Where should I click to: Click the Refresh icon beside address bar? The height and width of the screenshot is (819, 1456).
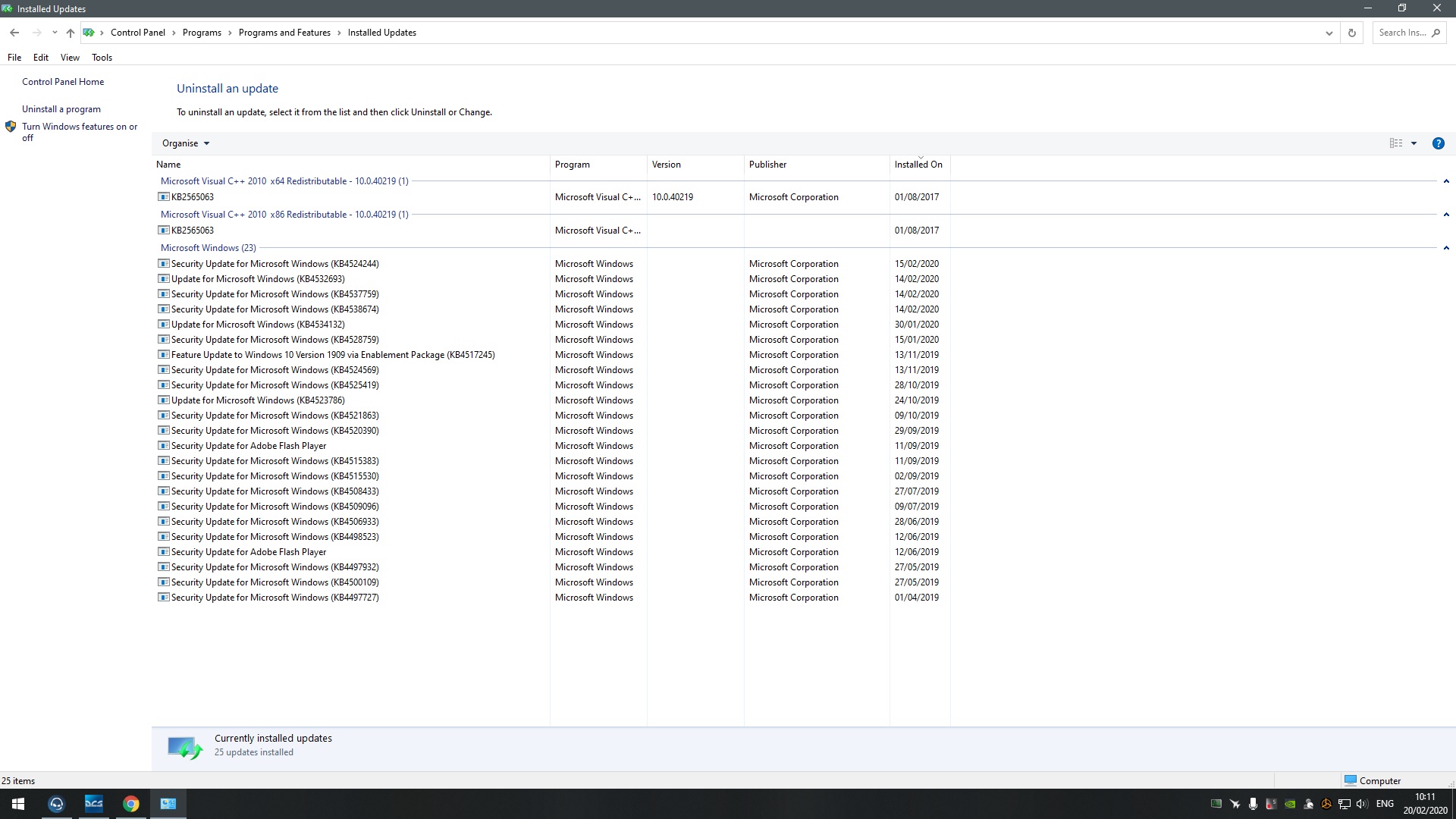point(1351,33)
